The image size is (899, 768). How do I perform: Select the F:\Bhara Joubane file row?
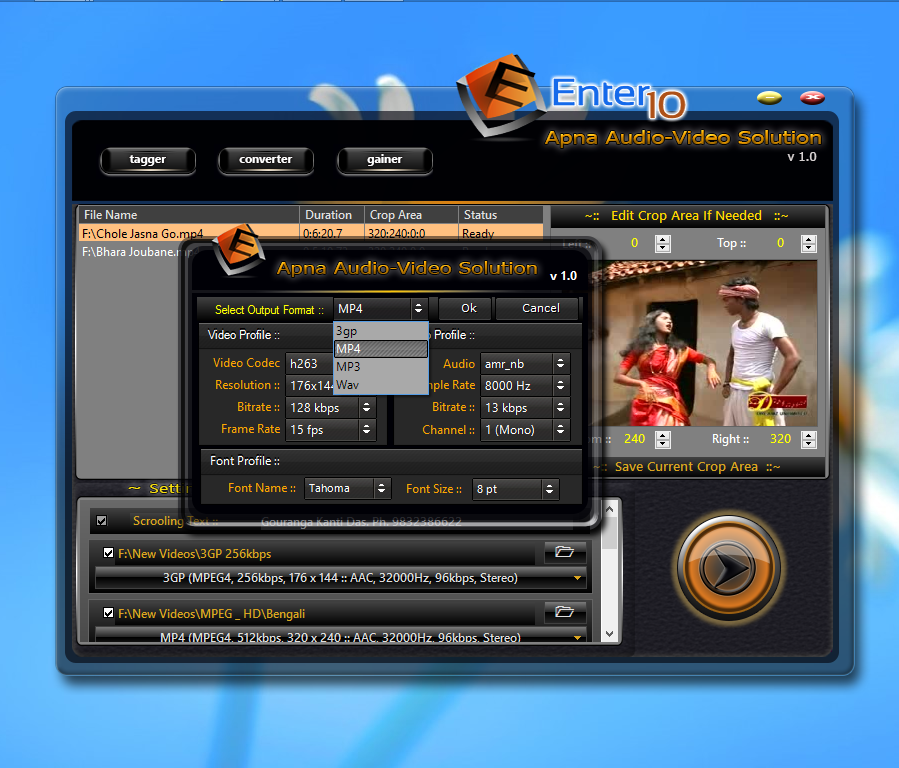[x=138, y=252]
